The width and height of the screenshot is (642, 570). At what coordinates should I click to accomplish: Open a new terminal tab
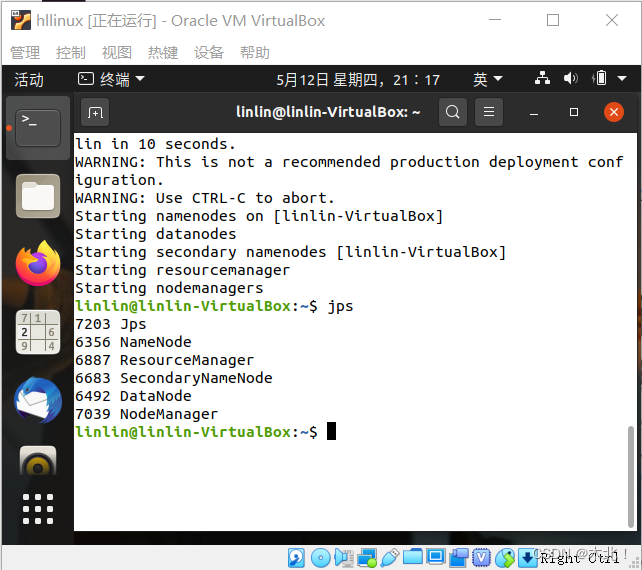95,112
